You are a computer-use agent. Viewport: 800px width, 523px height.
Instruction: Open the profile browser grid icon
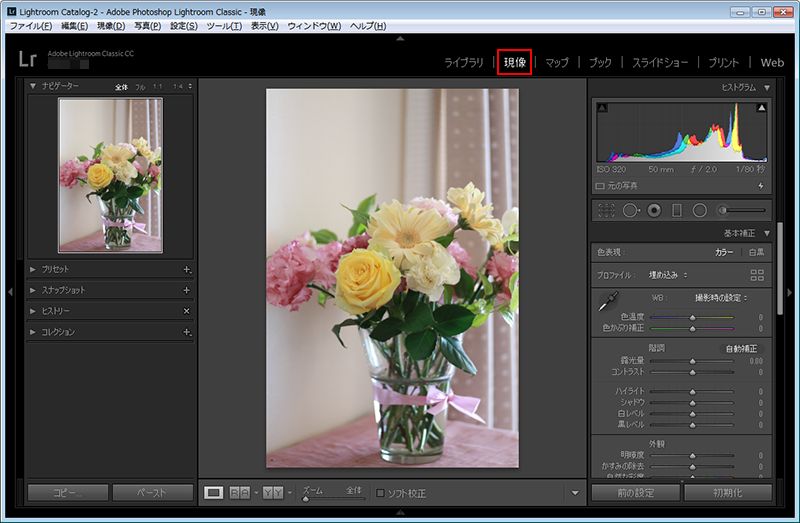[756, 274]
